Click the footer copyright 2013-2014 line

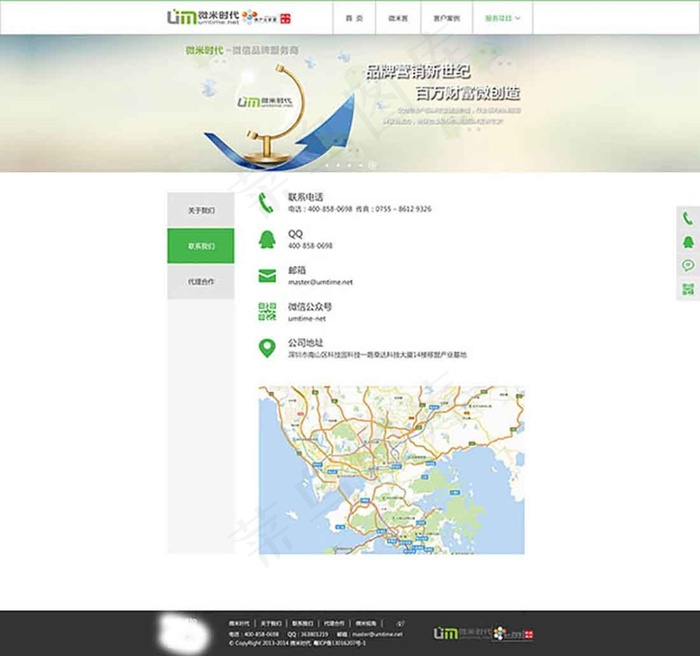coord(297,643)
